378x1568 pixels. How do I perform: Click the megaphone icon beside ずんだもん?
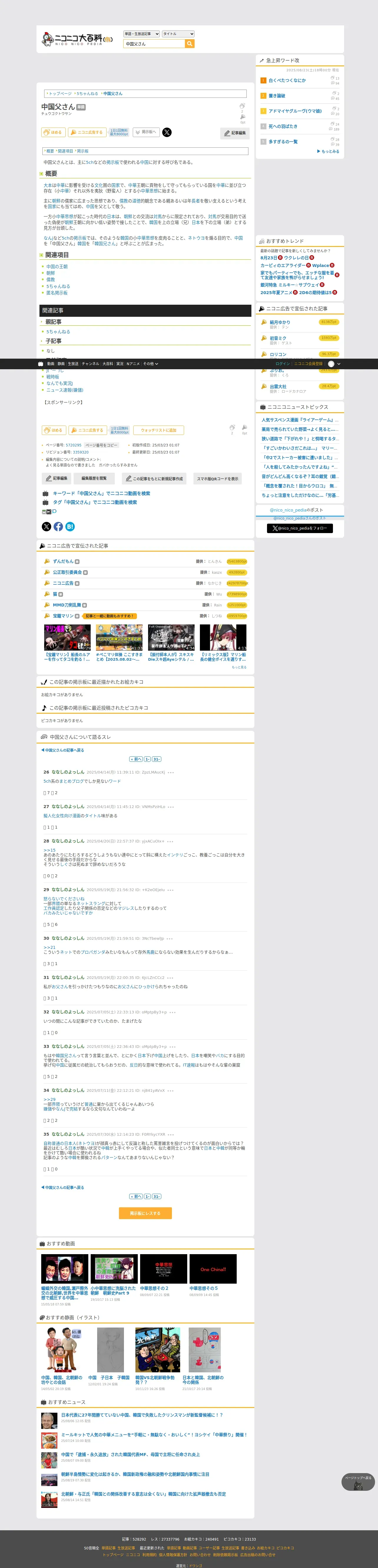pos(47,561)
